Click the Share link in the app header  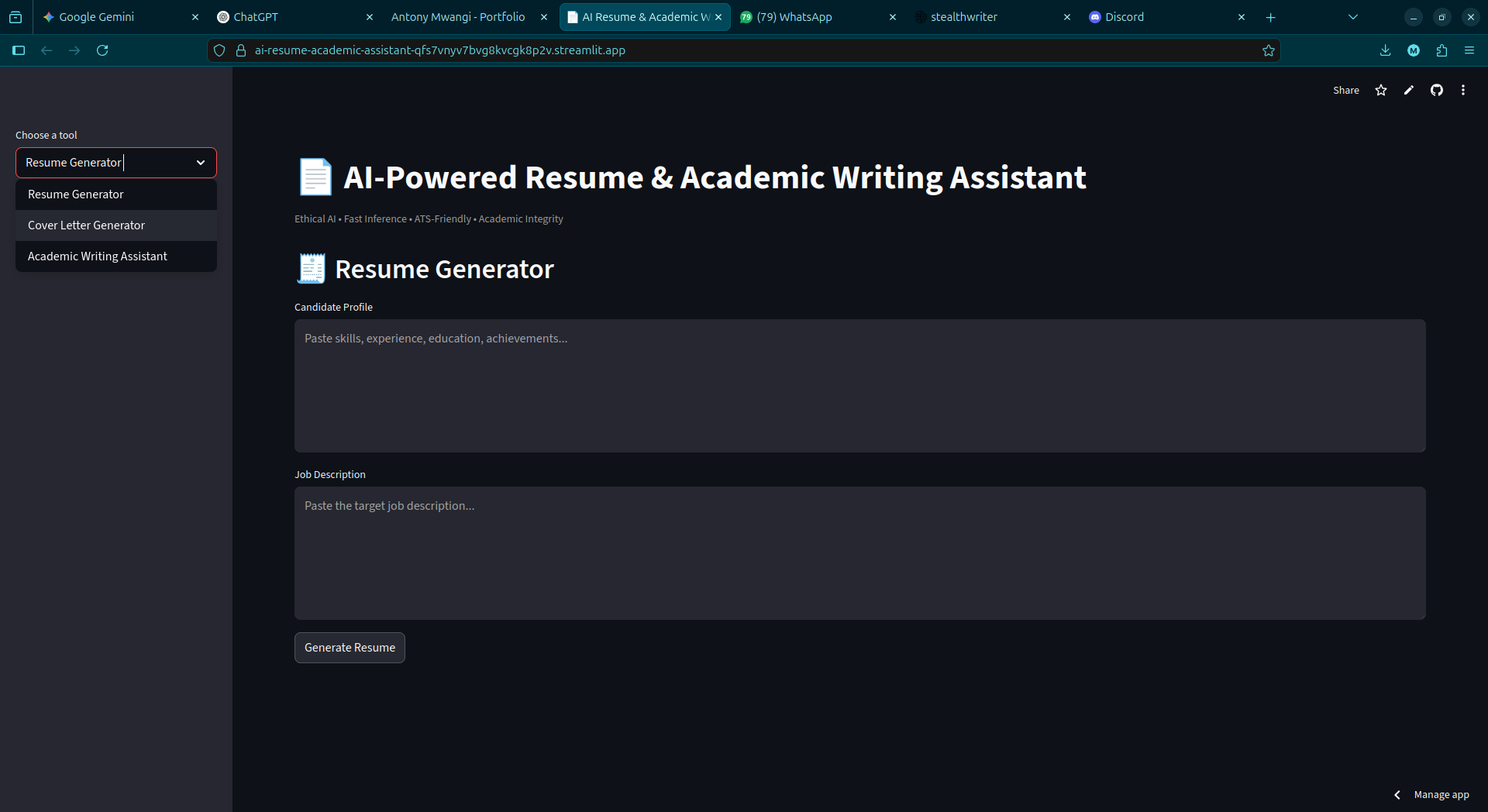(1345, 90)
